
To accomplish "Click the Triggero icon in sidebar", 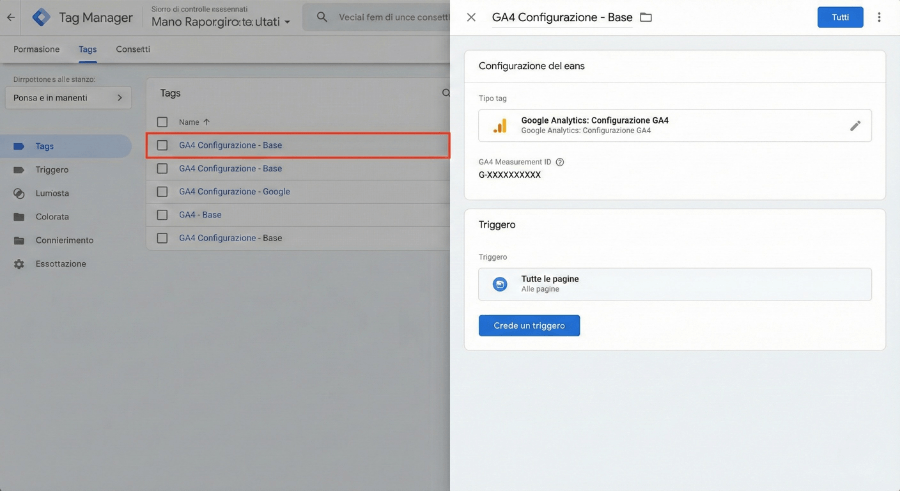I will pyautogui.click(x=19, y=170).
